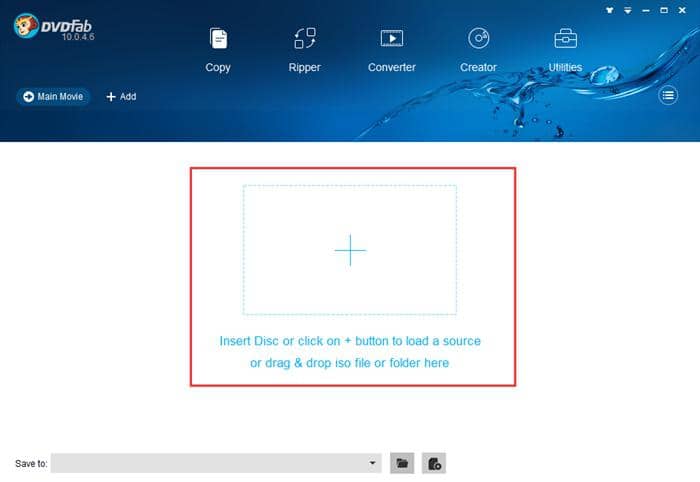Minimize the DVDFab window
Image resolution: width=700 pixels, height=482 pixels.
click(x=648, y=11)
